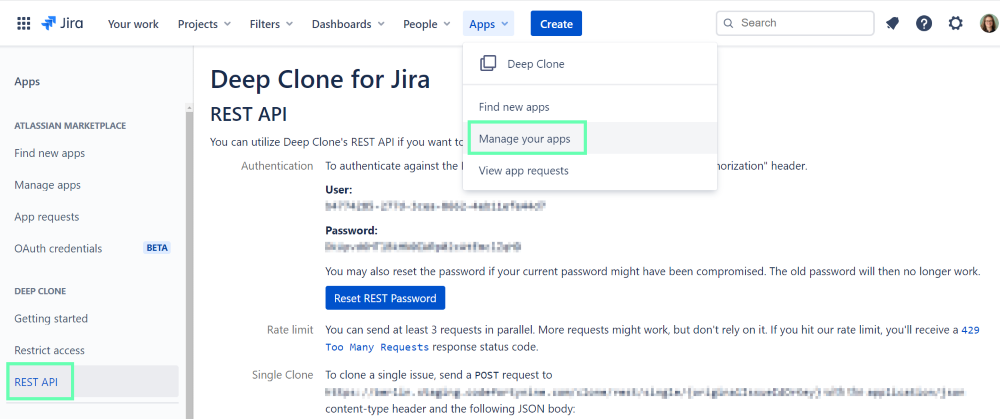The height and width of the screenshot is (419, 1000).
Task: Click the Deep Clone app icon in menu
Action: click(488, 64)
